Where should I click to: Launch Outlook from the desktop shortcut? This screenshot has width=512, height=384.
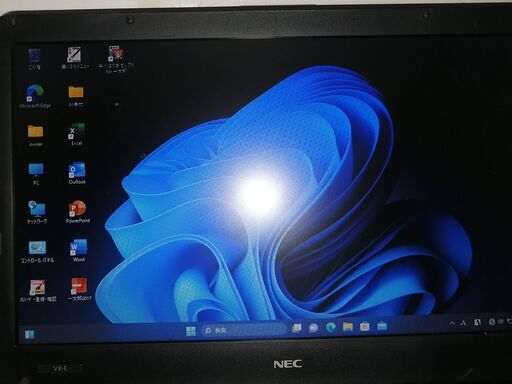coord(77,173)
